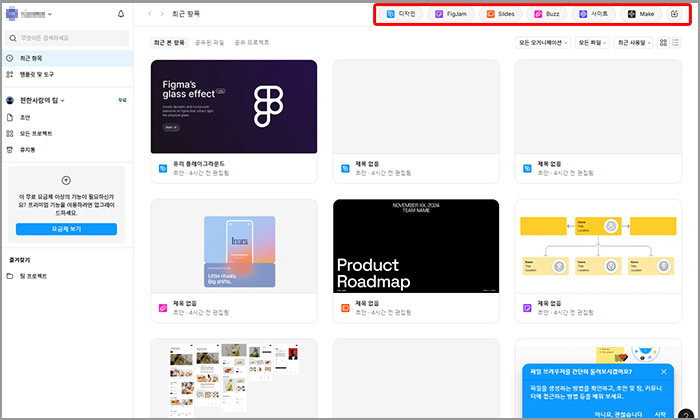This screenshot has width=700, height=420.
Task: Close the blue file browser tour popup
Action: click(x=664, y=371)
